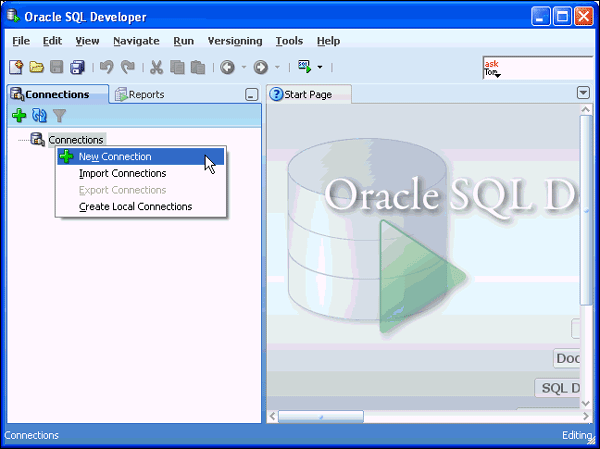Click Start Page vertical scroll down arrow
Viewport: 600px width, 449px height.
[x=585, y=403]
